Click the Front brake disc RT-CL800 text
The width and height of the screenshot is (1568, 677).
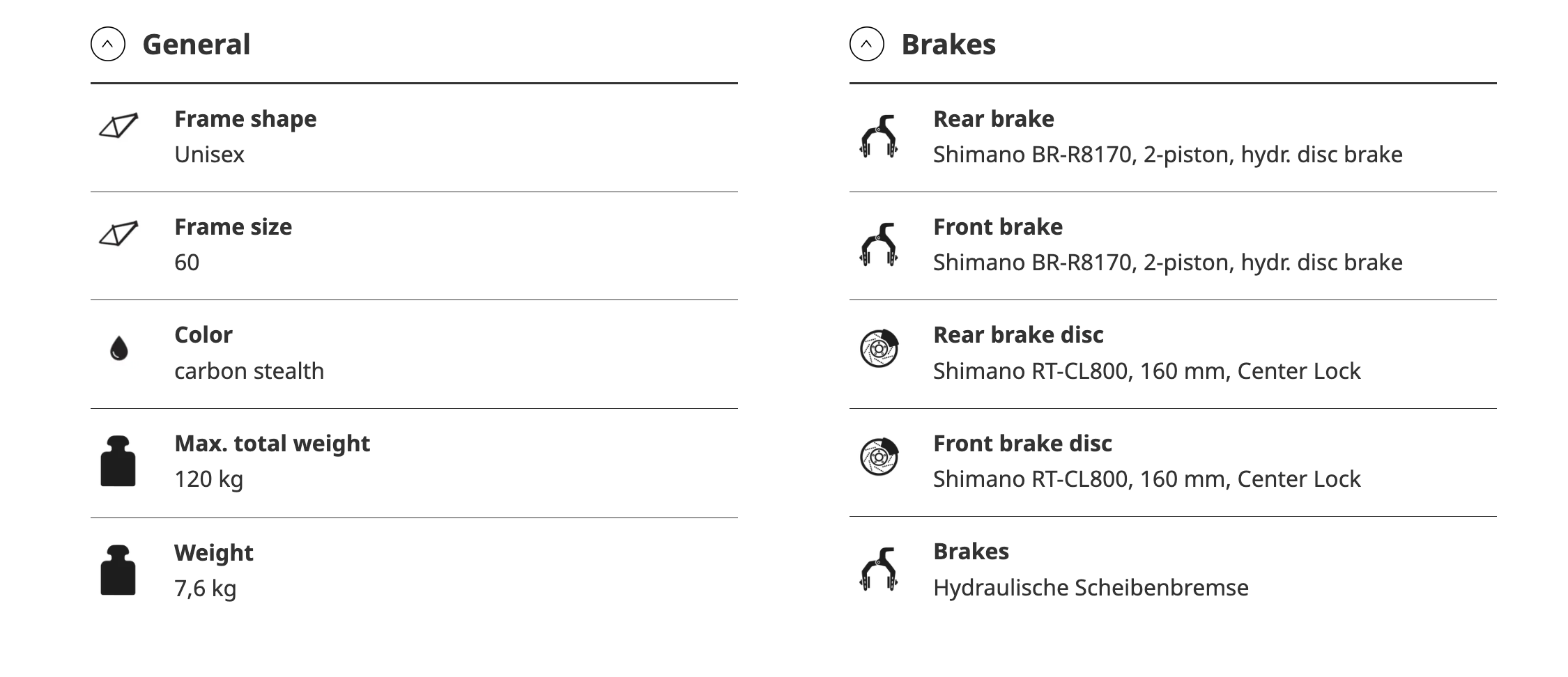pos(1146,479)
